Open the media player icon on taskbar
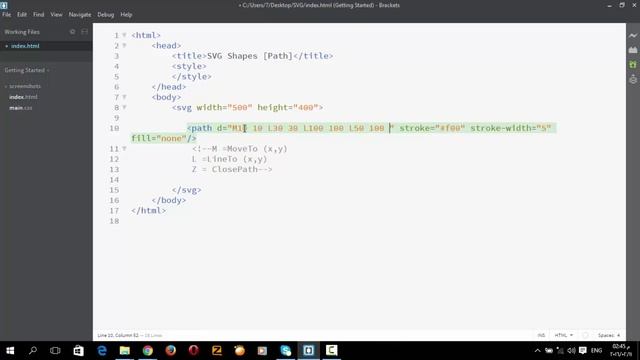This screenshot has width=640, height=360. 262,351
